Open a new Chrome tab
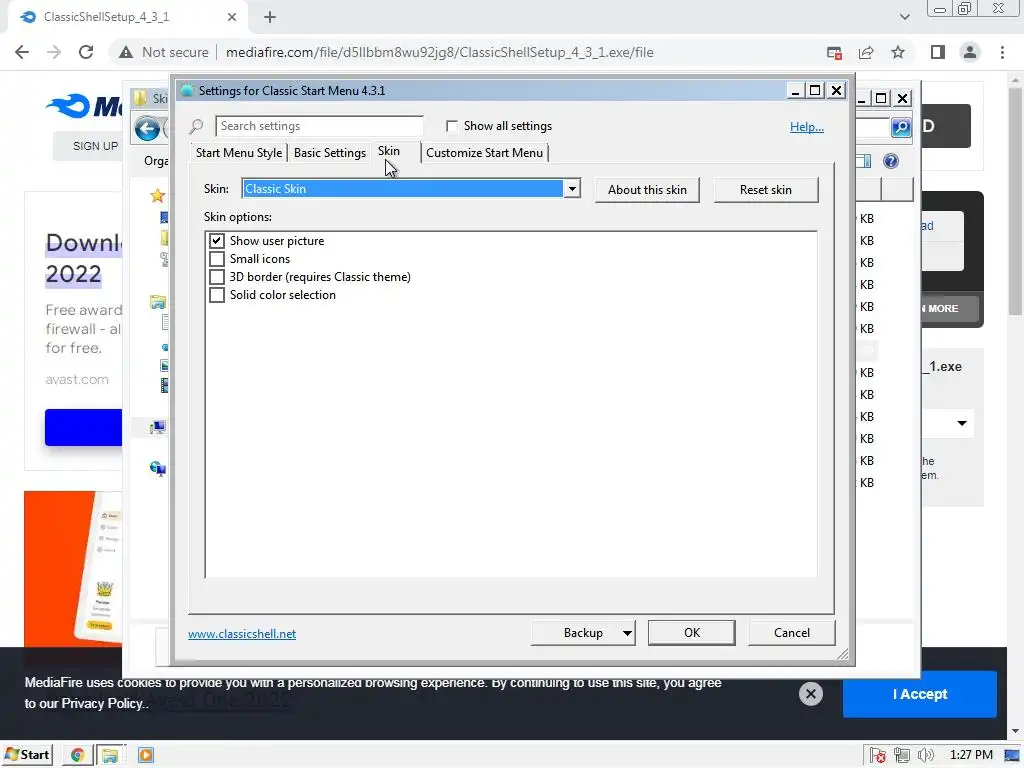 click(270, 18)
